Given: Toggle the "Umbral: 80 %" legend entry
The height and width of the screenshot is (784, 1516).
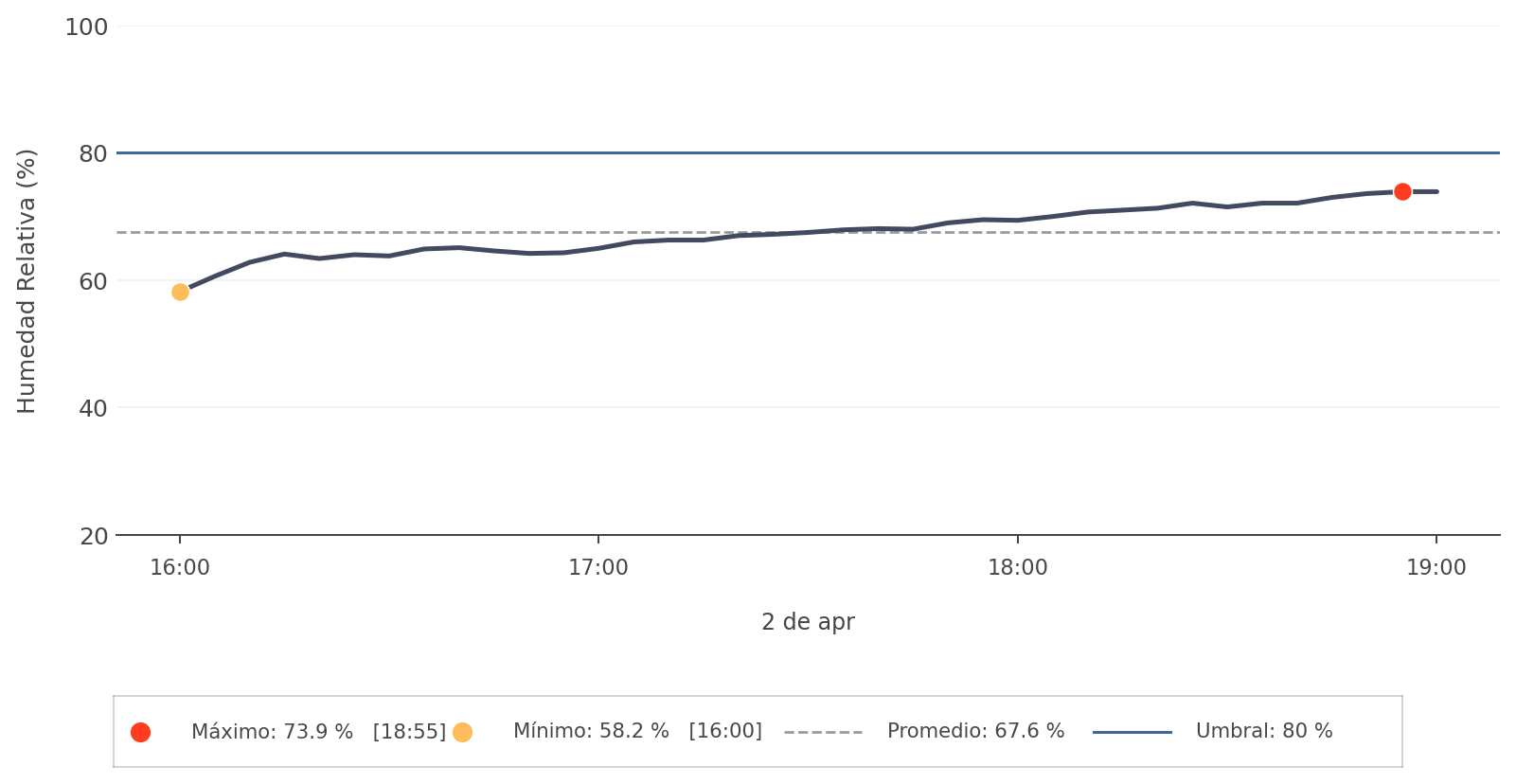Looking at the screenshot, I should point(1263,732).
